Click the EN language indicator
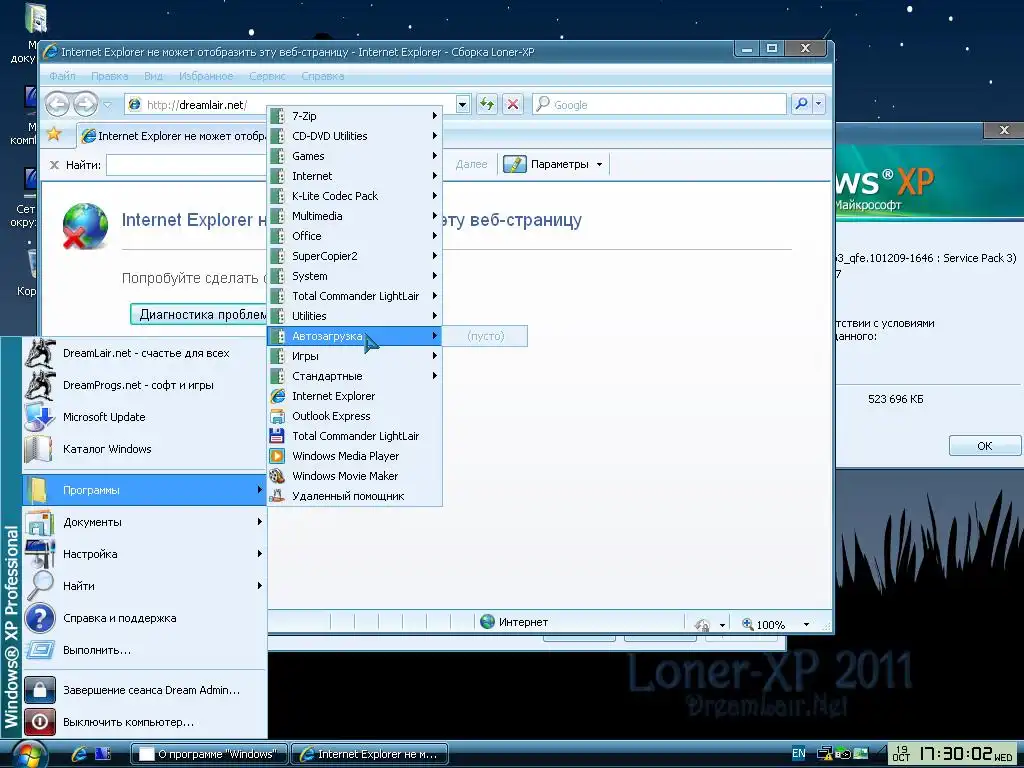1024x768 pixels. click(x=799, y=754)
